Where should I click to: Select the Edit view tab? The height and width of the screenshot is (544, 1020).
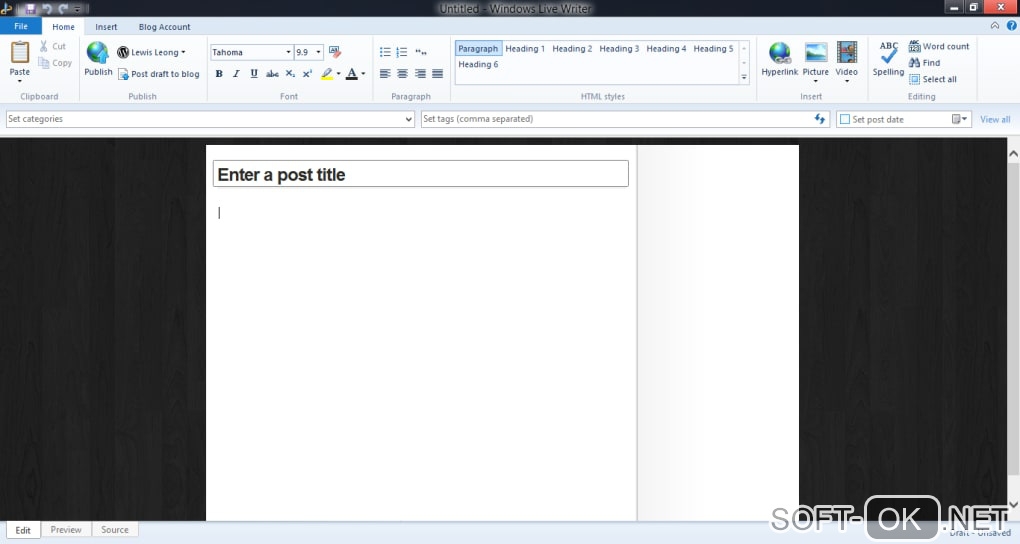tap(23, 530)
